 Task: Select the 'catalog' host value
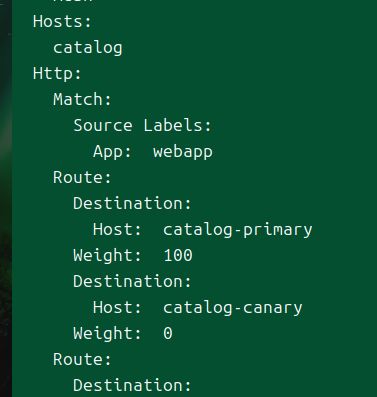tap(88, 48)
